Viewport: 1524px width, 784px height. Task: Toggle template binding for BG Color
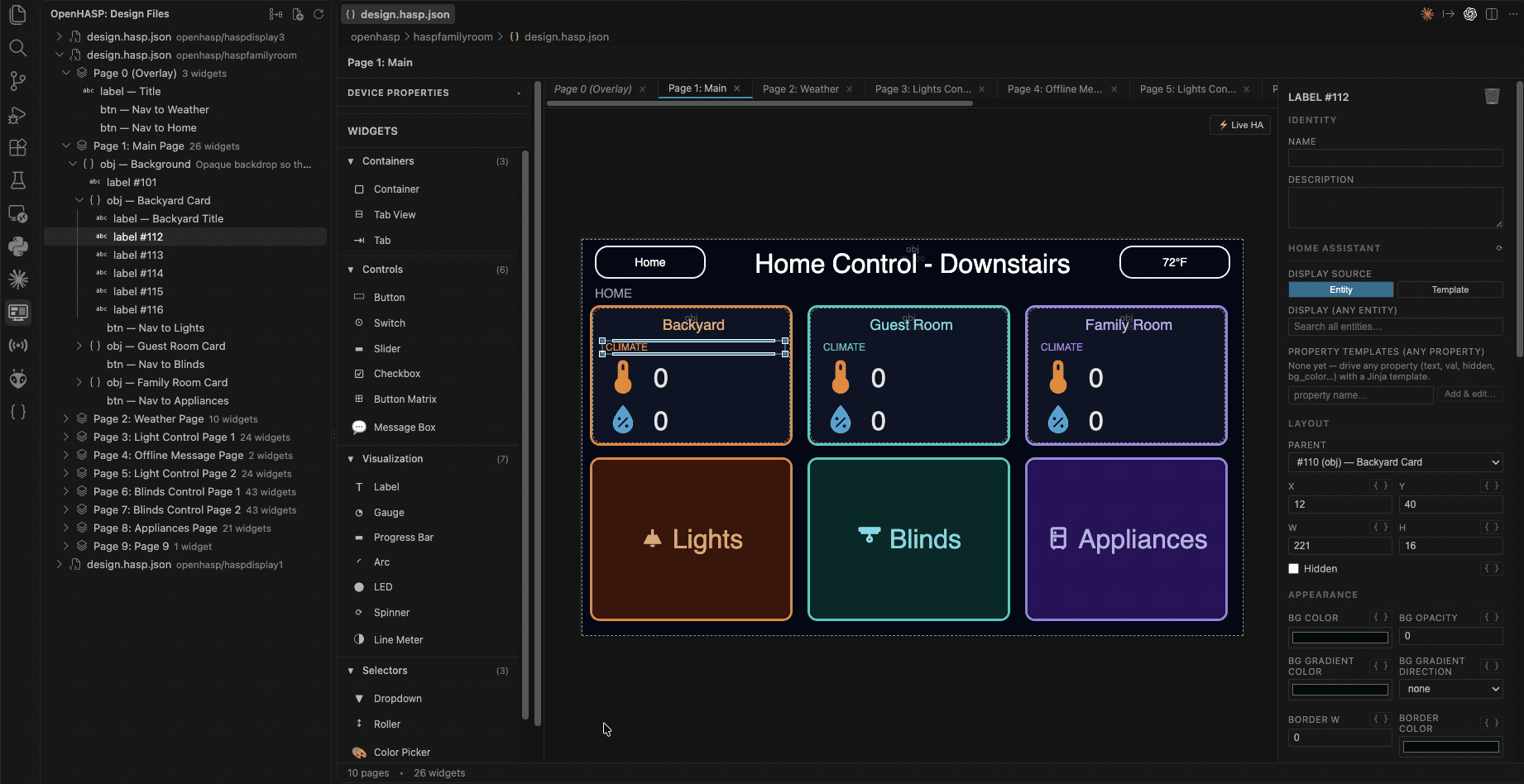[x=1381, y=617]
